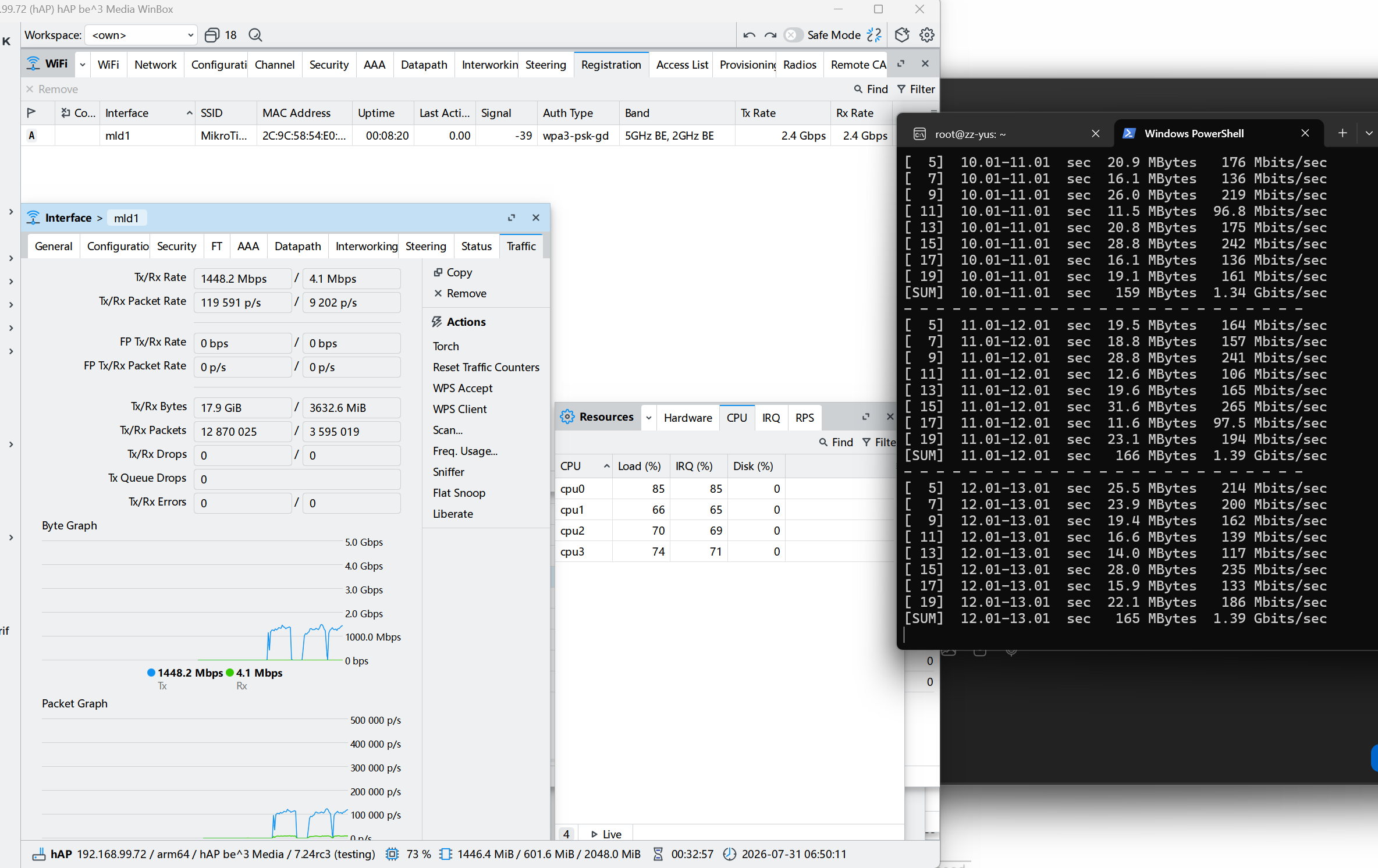This screenshot has width=1378, height=868.
Task: Pop out the Resources panel
Action: (x=866, y=417)
